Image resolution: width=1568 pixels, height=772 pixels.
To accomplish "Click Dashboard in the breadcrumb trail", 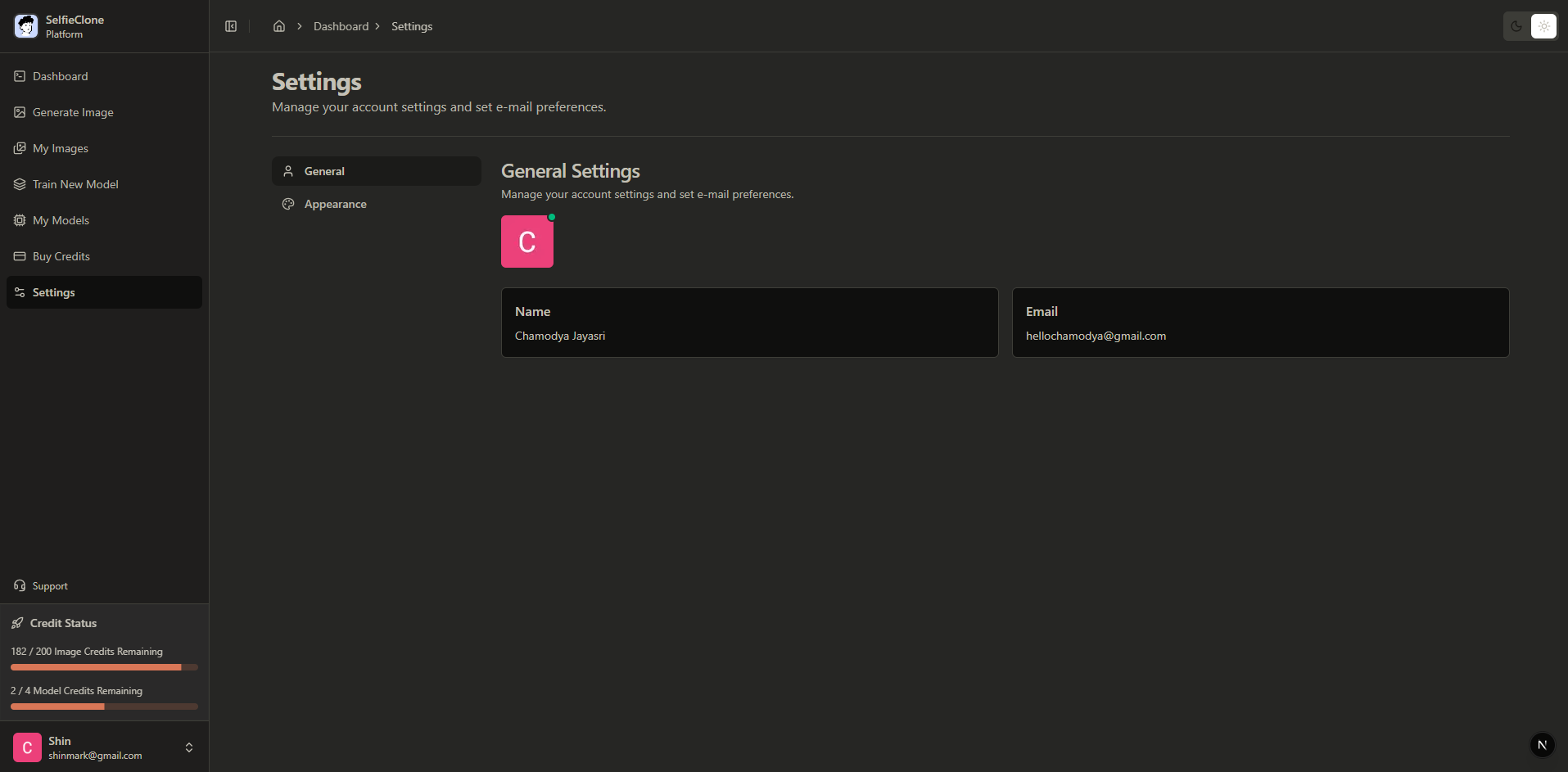I will pos(341,26).
